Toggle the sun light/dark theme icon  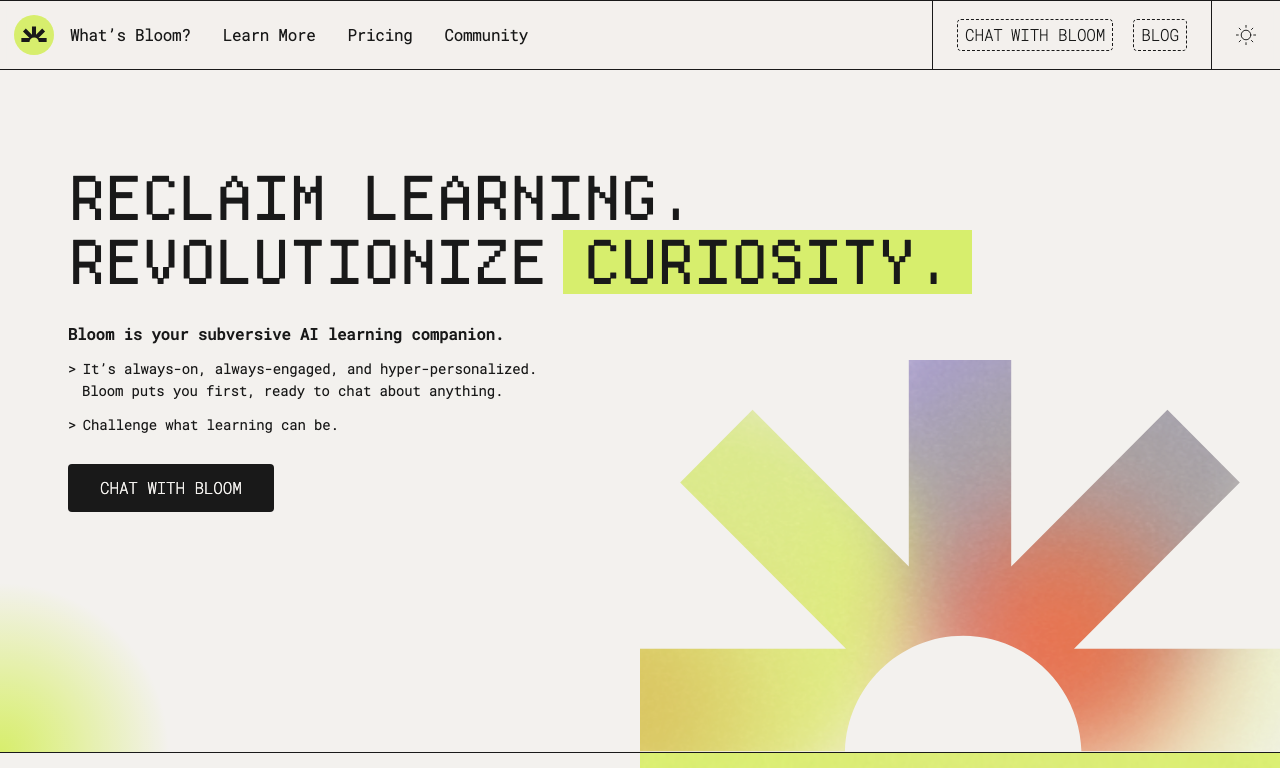[1245, 35]
